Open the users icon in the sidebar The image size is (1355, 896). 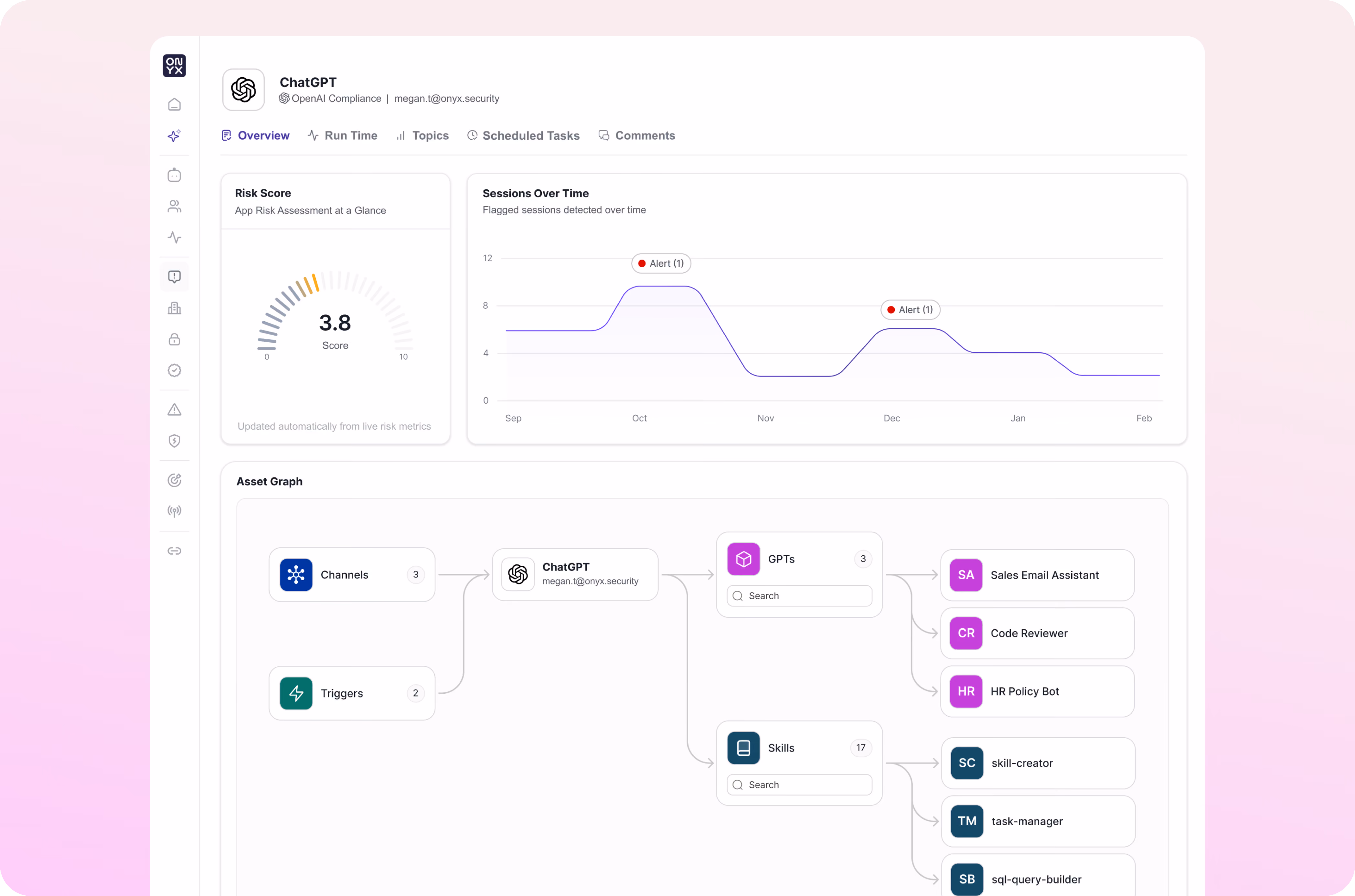pyautogui.click(x=174, y=206)
